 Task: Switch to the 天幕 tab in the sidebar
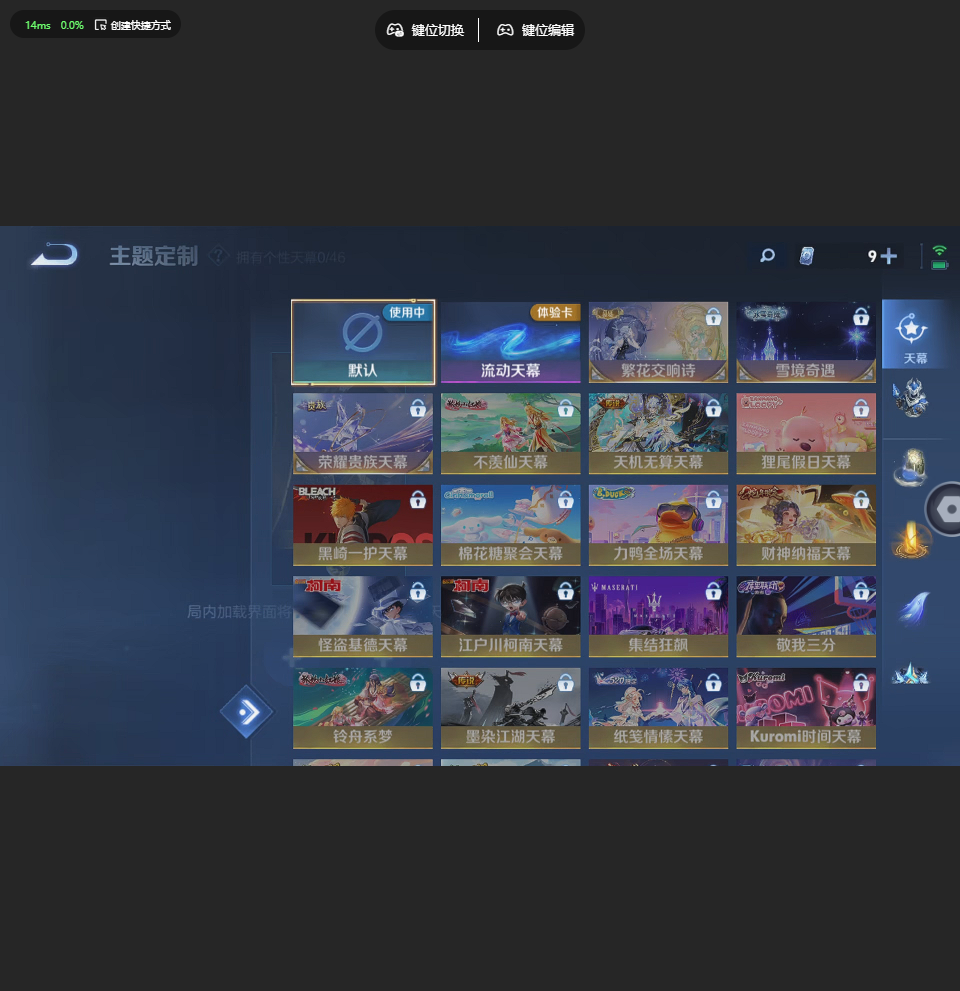tap(913, 333)
